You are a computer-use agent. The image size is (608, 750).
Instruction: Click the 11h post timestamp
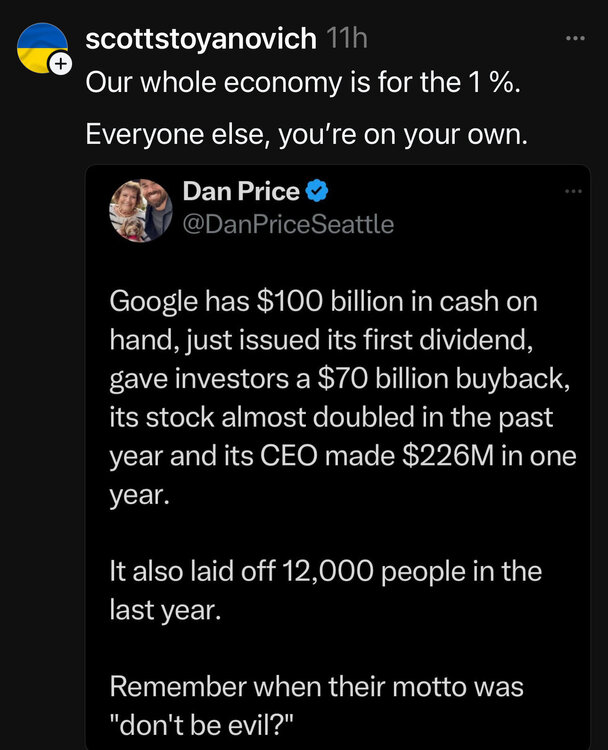[347, 39]
